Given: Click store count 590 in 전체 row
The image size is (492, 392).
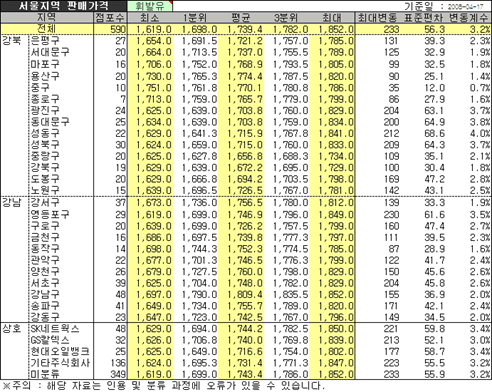Looking at the screenshot, I should (118, 29).
